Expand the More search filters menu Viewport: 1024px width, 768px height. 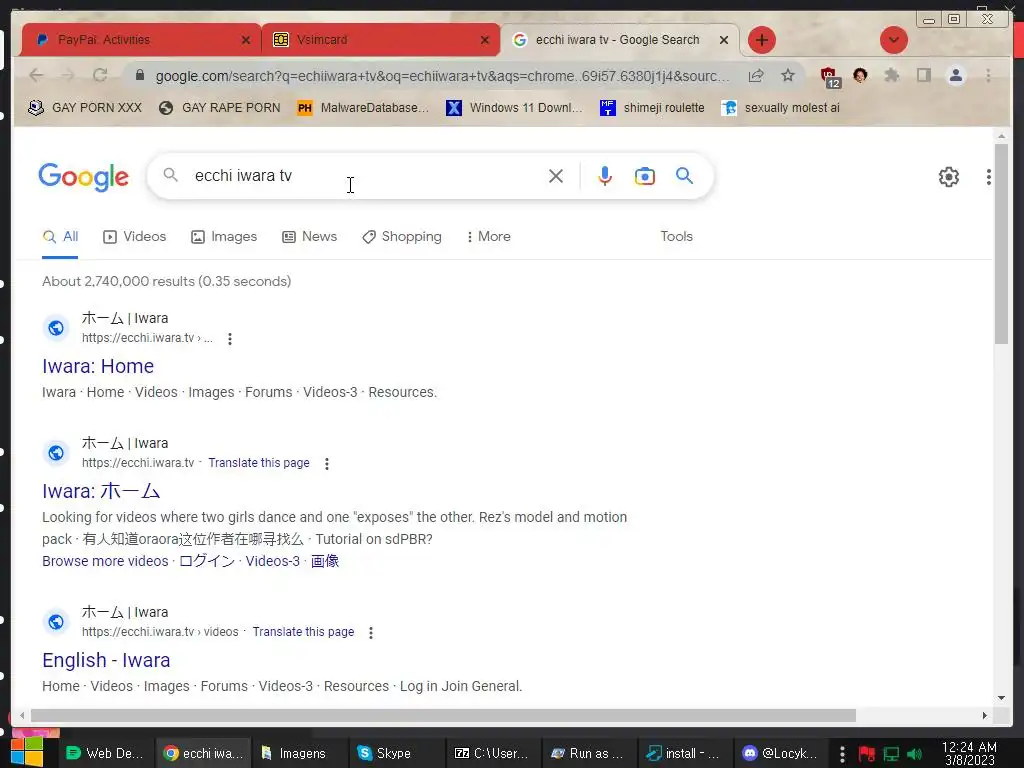(488, 237)
